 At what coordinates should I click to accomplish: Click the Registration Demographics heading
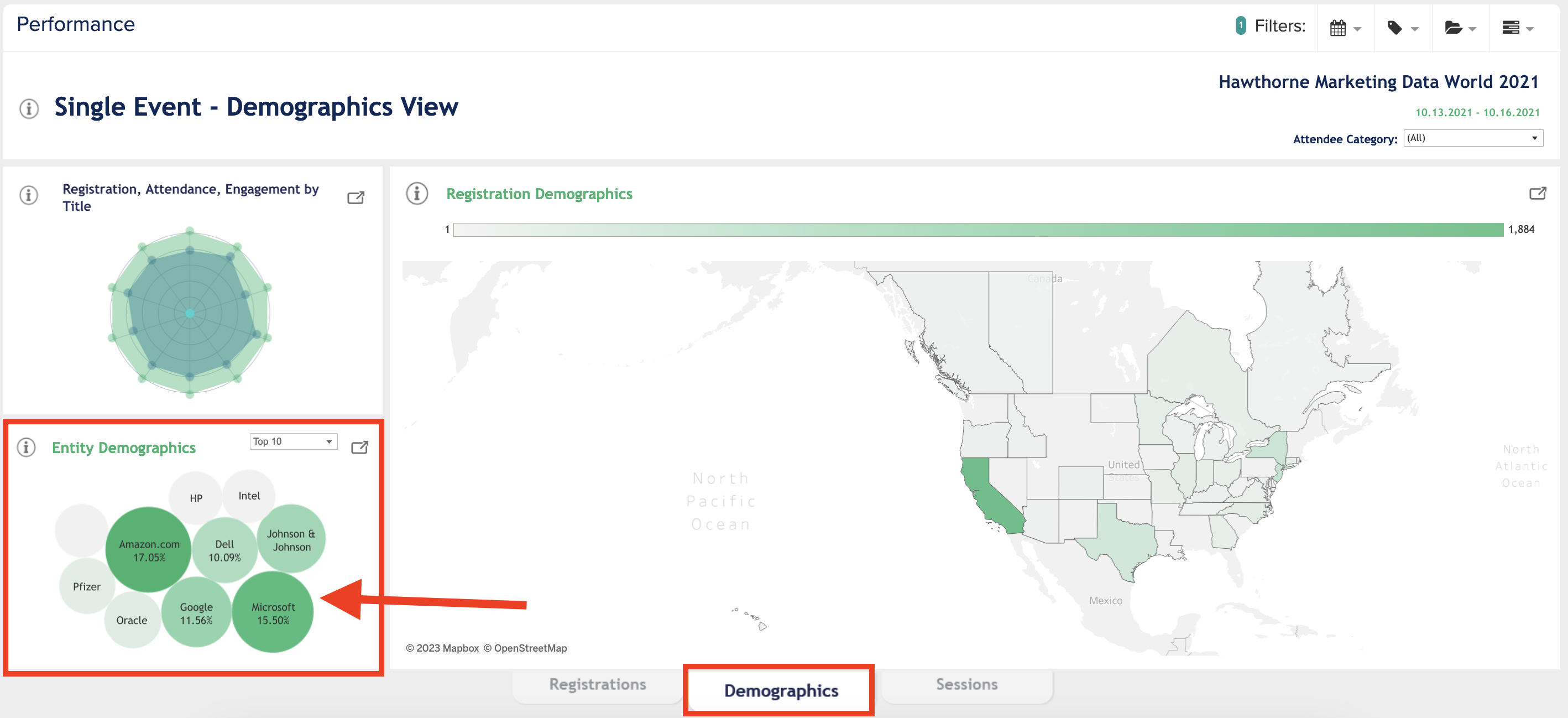click(x=539, y=194)
